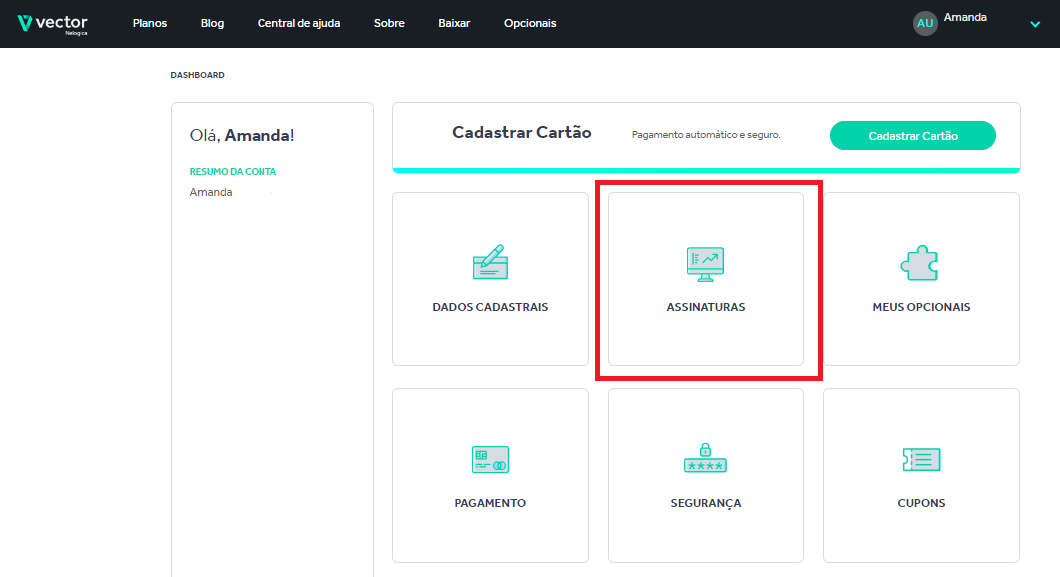Click the Amanda username in header
This screenshot has height=577, width=1060.
click(965, 18)
